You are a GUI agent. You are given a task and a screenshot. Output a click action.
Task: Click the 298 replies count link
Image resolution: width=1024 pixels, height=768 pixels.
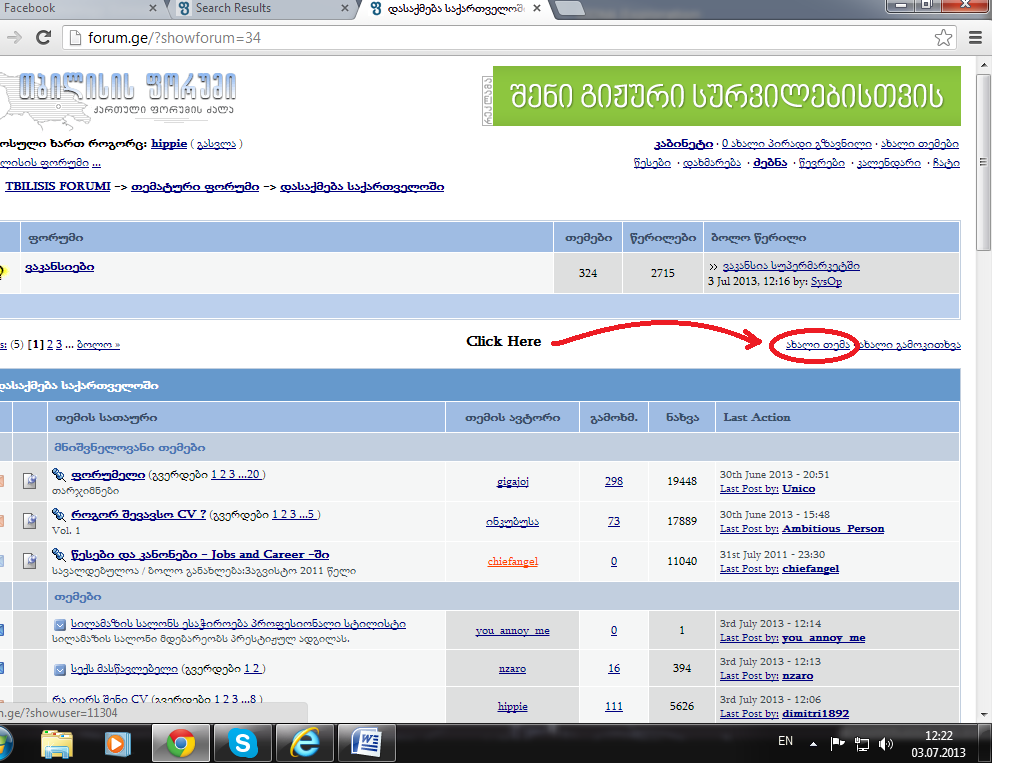tap(614, 481)
